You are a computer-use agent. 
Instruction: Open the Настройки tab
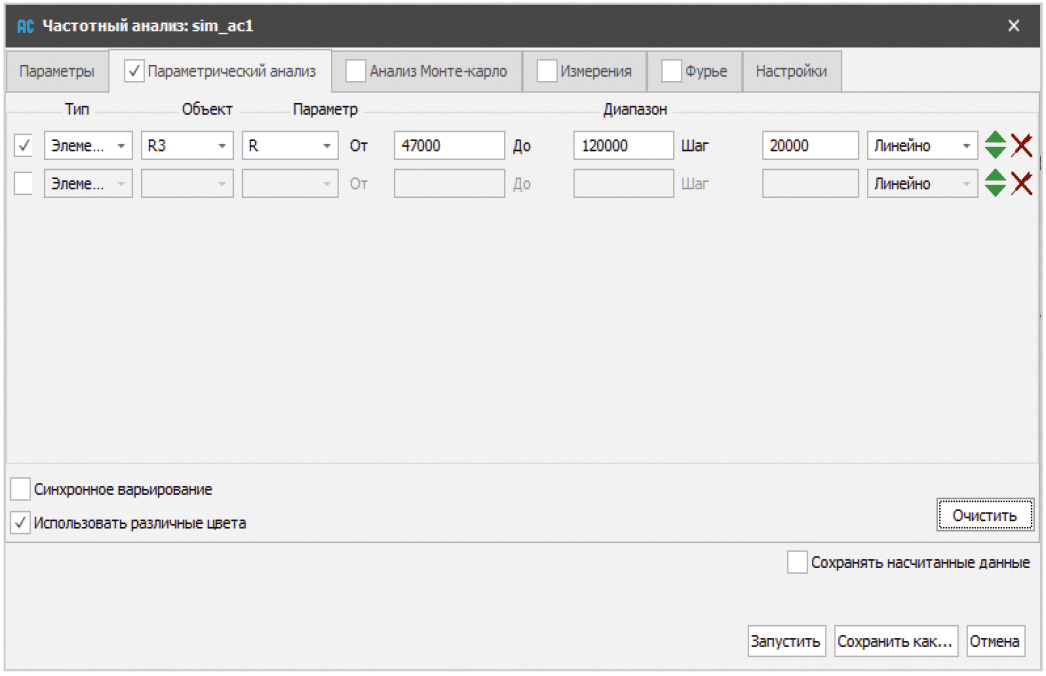[791, 72]
